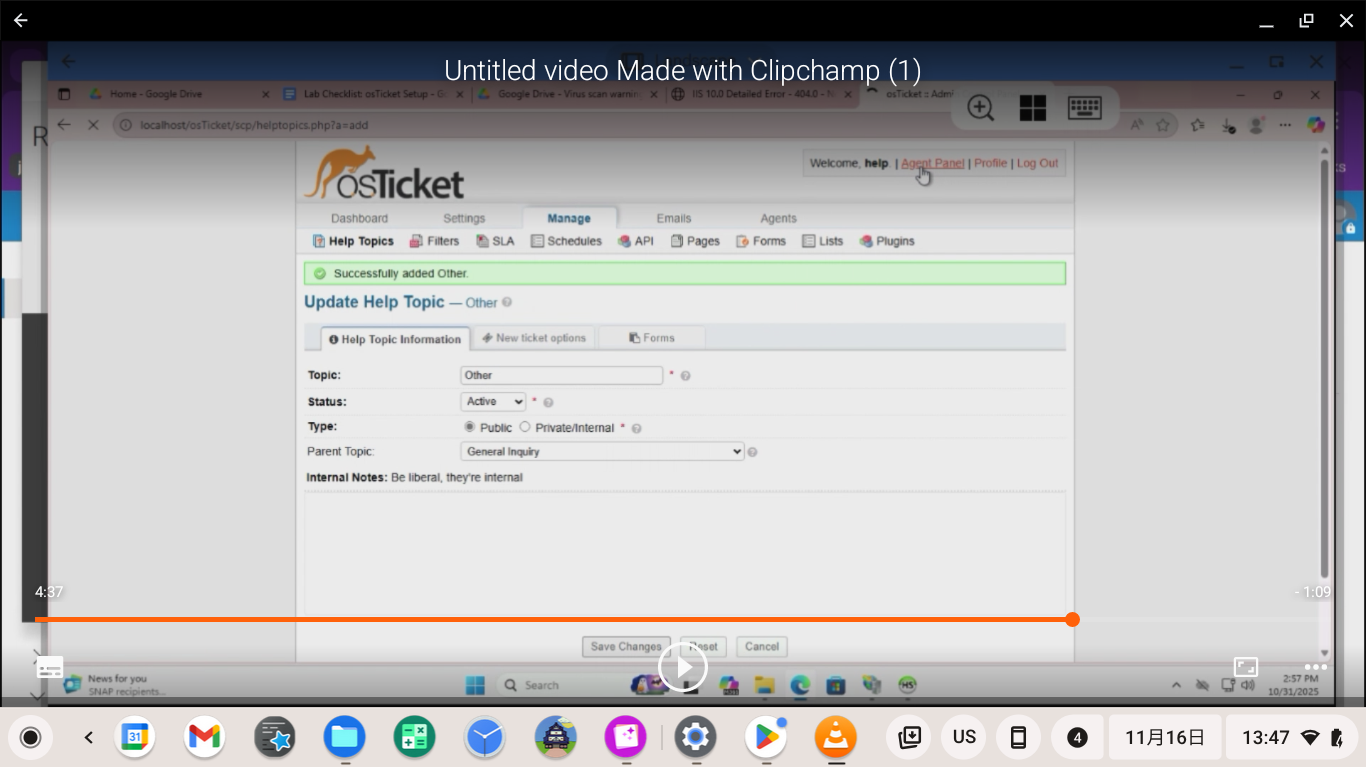The image size is (1366, 767).
Task: Click the Topic input field containing Other
Action: tap(561, 375)
